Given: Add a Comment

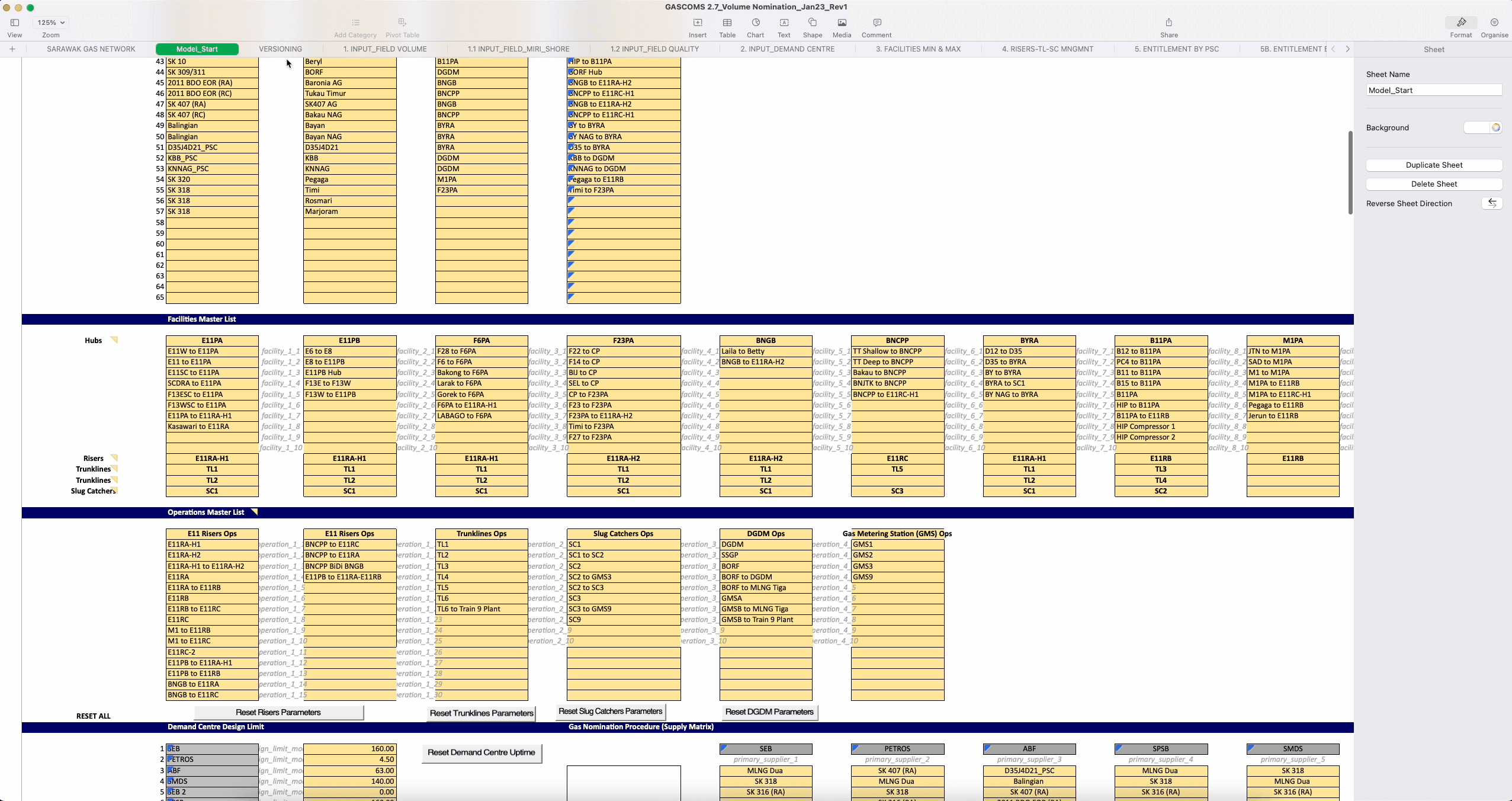Looking at the screenshot, I should coord(877,23).
